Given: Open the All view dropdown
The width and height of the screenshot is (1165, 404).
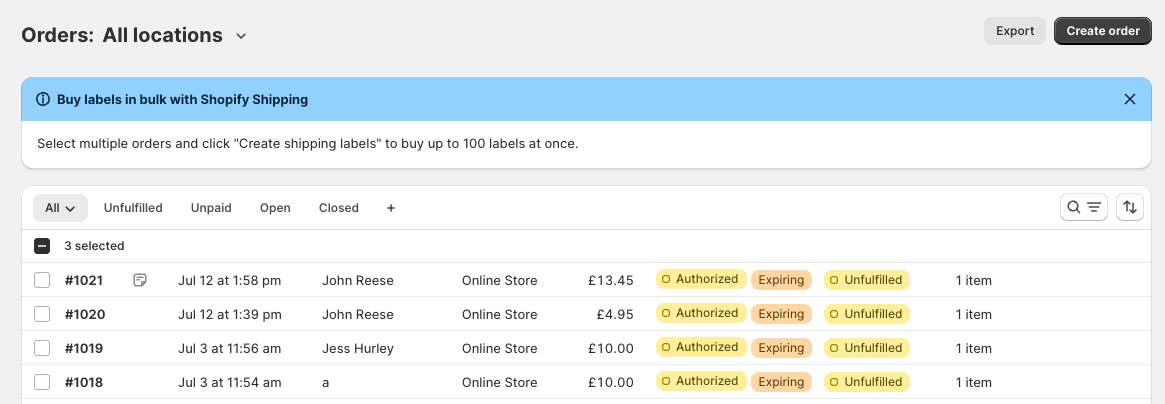Looking at the screenshot, I should click(60, 208).
